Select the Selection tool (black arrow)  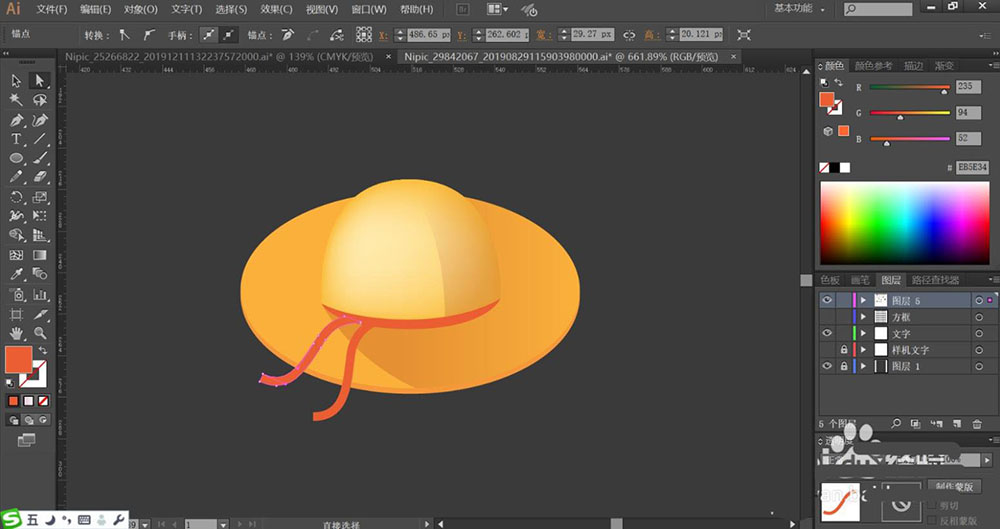[16, 80]
